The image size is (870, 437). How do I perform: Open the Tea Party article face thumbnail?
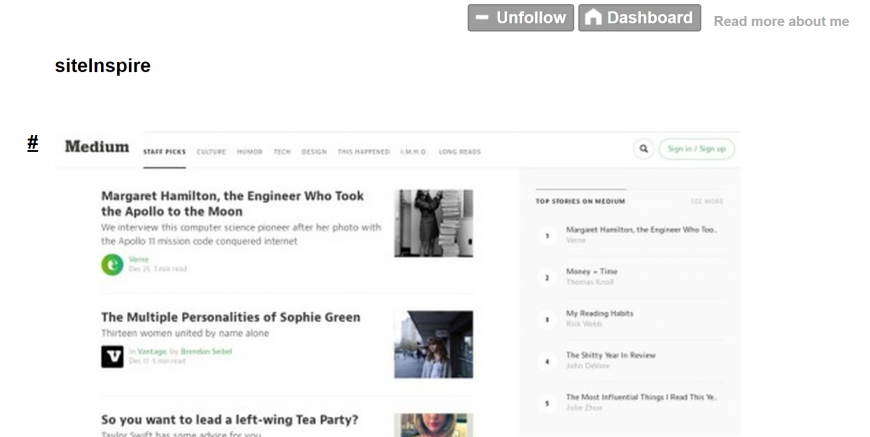[434, 425]
